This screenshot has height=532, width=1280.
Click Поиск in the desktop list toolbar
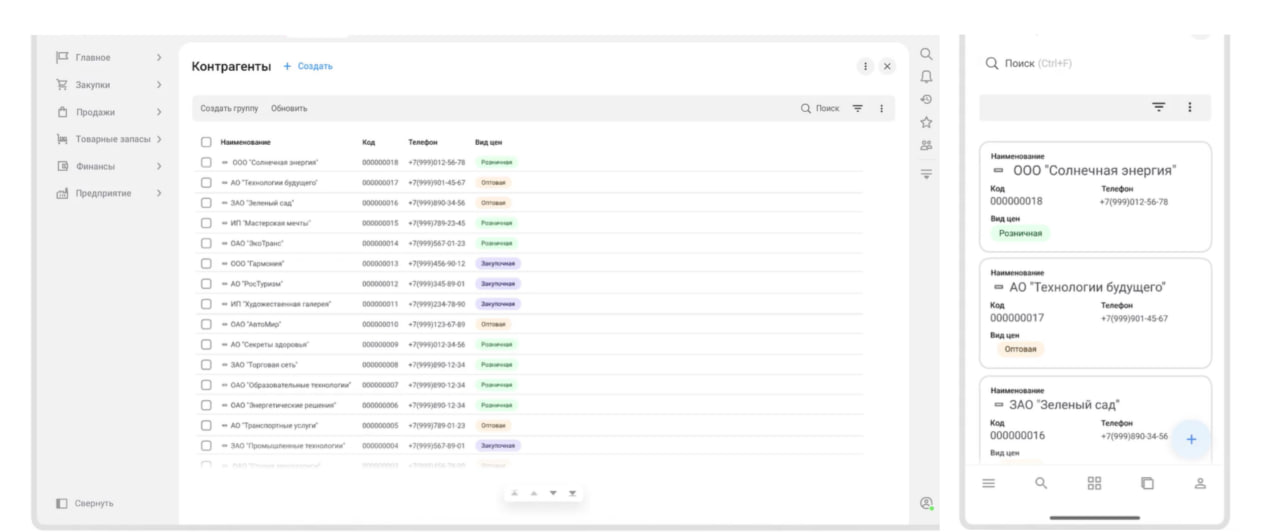pos(820,108)
